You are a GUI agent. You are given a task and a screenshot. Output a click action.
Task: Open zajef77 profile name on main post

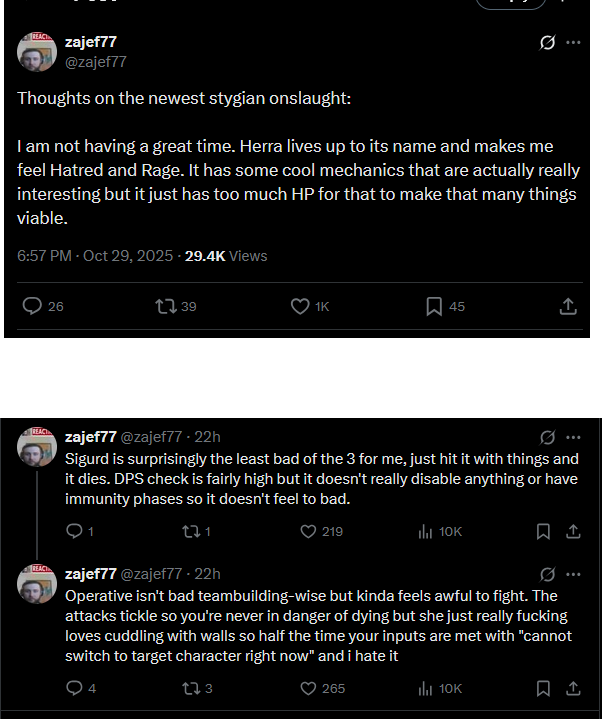pyautogui.click(x=89, y=42)
